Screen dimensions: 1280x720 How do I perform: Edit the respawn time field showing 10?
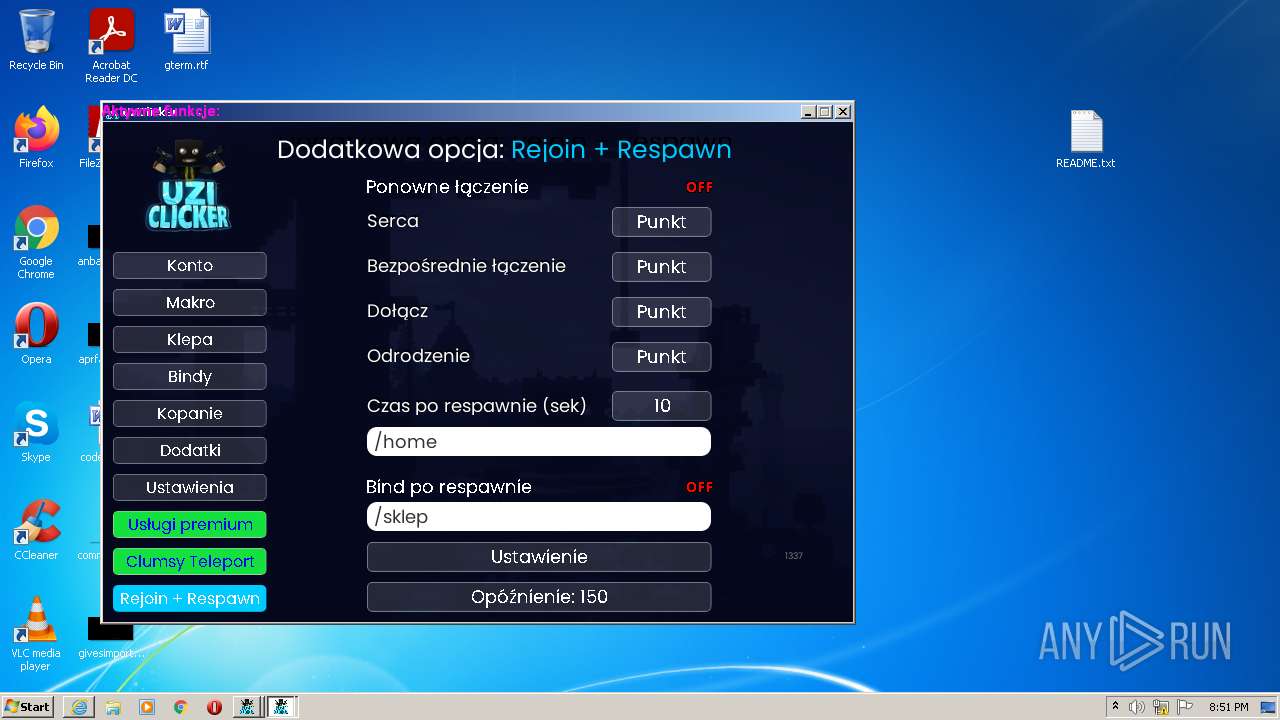(662, 406)
